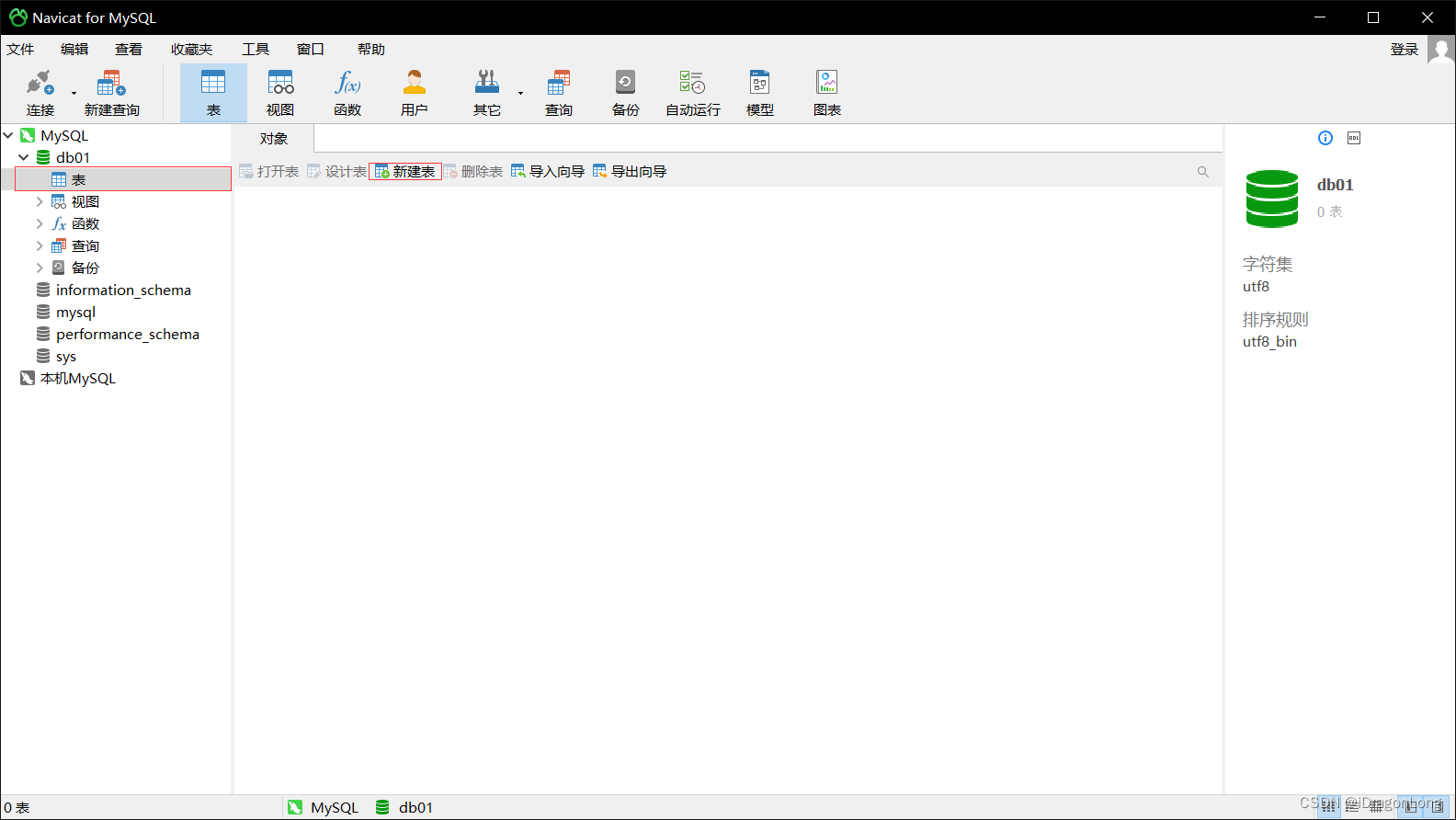Open the dropdown arrow beside 其它
This screenshot has height=820, width=1456.
[520, 93]
